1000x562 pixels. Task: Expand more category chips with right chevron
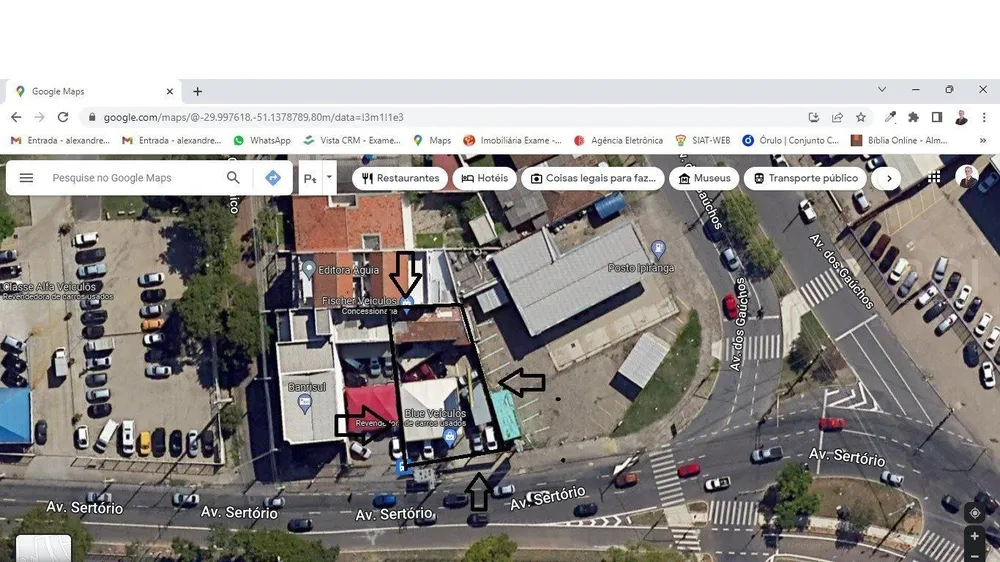pyautogui.click(x=889, y=178)
